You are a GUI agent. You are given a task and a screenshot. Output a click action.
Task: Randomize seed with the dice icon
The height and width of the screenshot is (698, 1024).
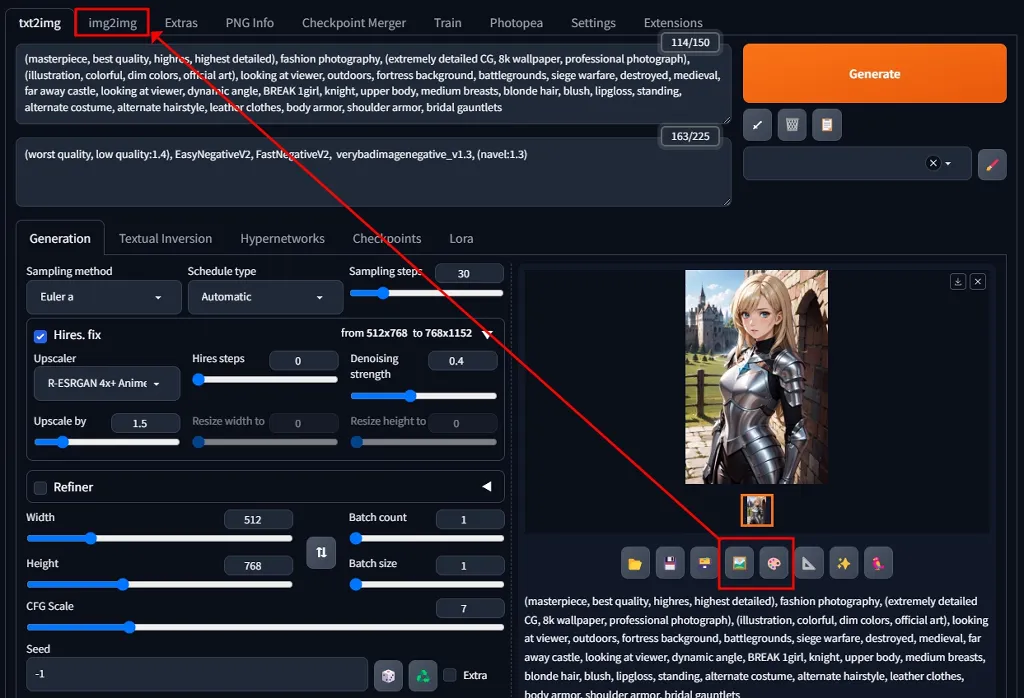(388, 676)
